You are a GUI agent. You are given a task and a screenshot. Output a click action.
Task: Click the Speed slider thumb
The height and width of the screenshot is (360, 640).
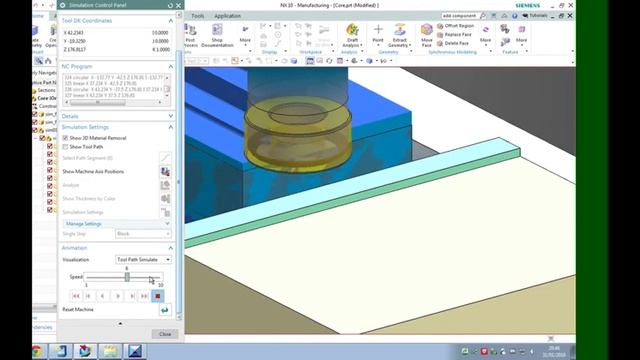coord(127,277)
